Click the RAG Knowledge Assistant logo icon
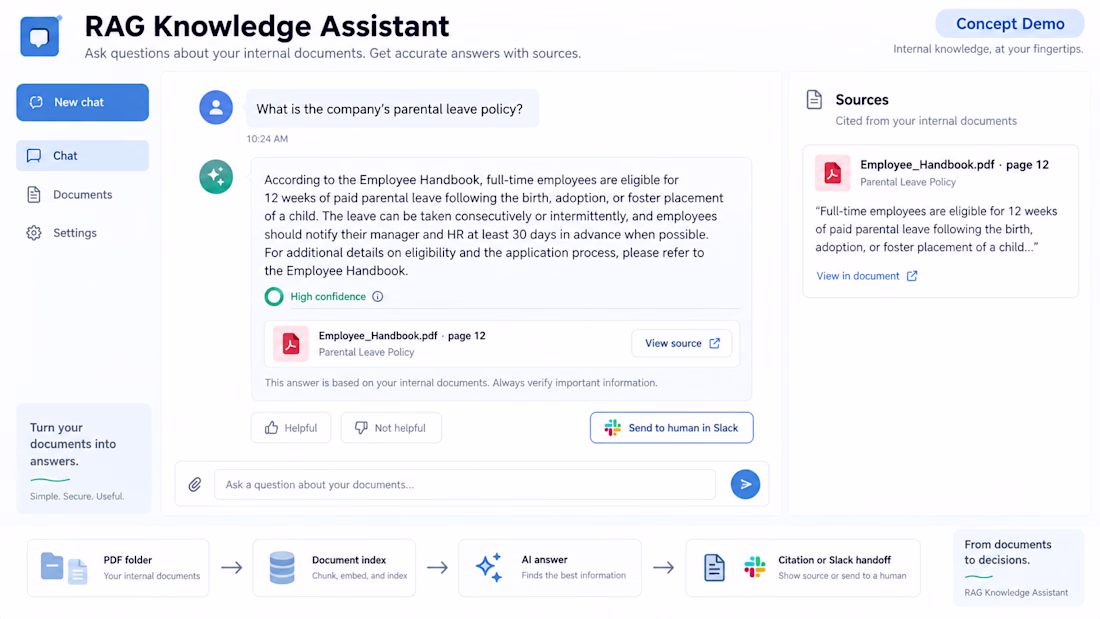 click(40, 36)
